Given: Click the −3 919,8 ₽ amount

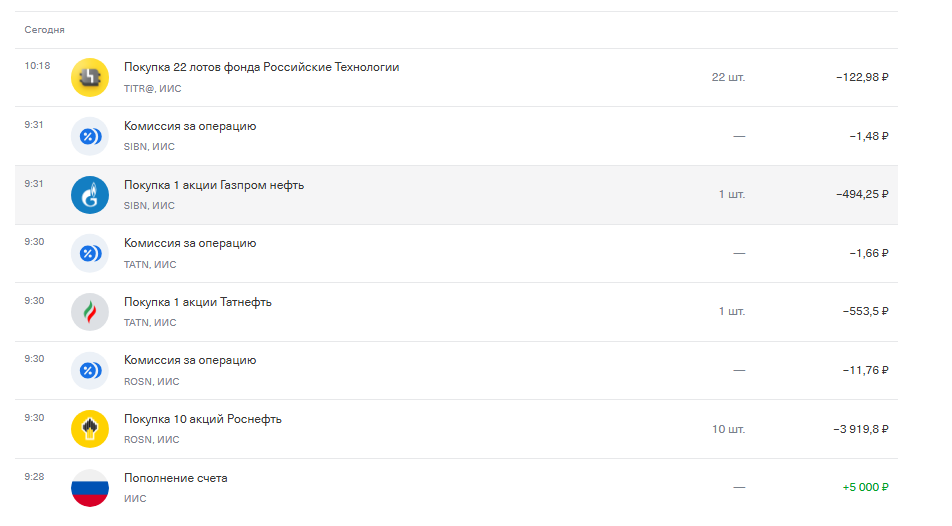Looking at the screenshot, I should click(860, 429).
